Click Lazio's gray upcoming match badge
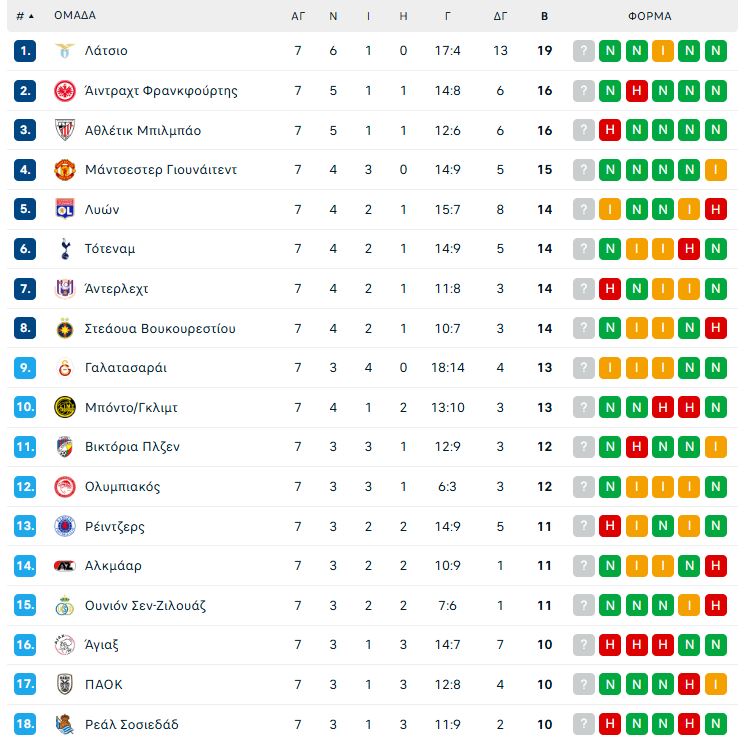Image resolution: width=745 pixels, height=739 pixels. (x=584, y=51)
